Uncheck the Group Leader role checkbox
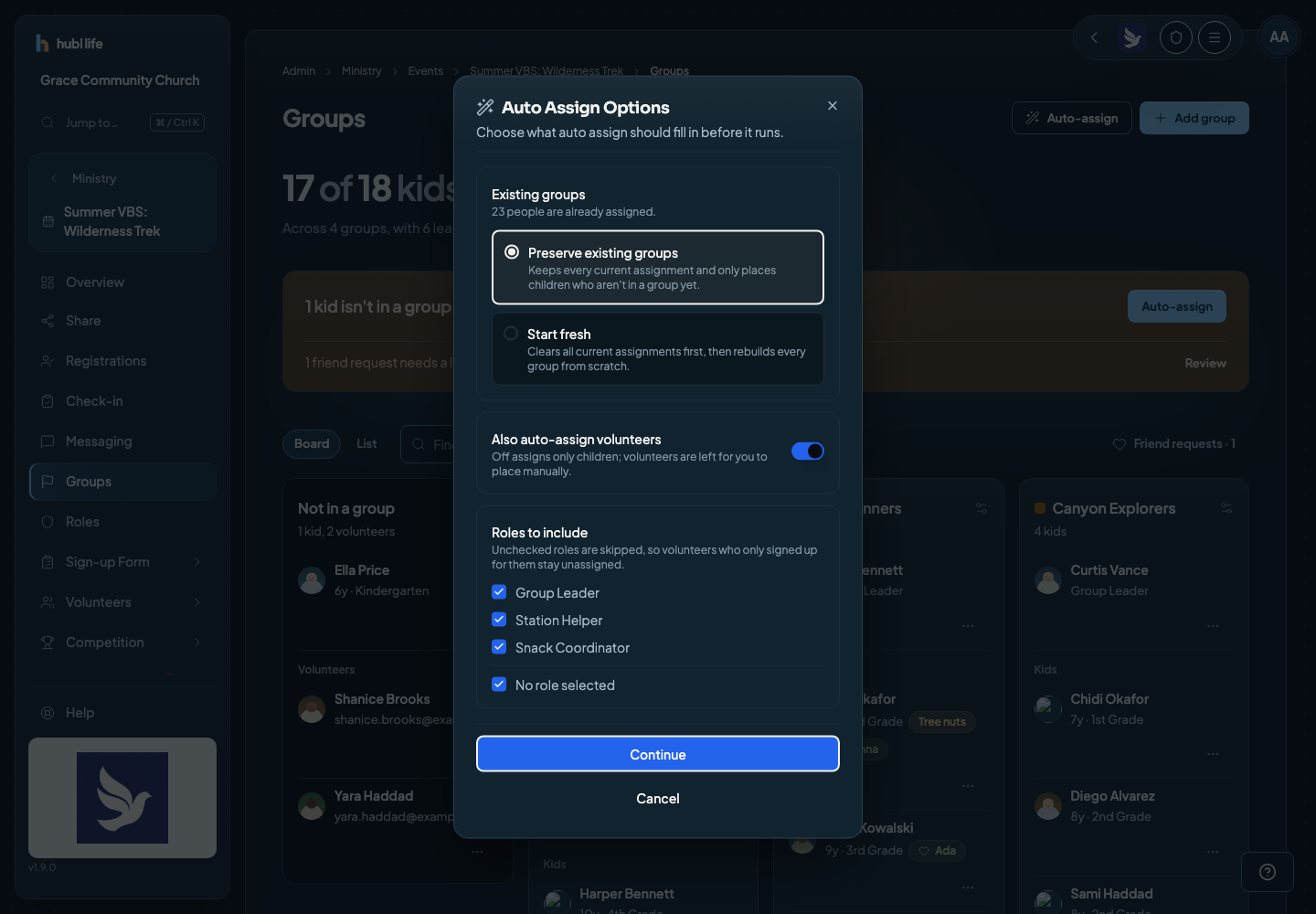This screenshot has height=914, width=1316. pyautogui.click(x=499, y=592)
